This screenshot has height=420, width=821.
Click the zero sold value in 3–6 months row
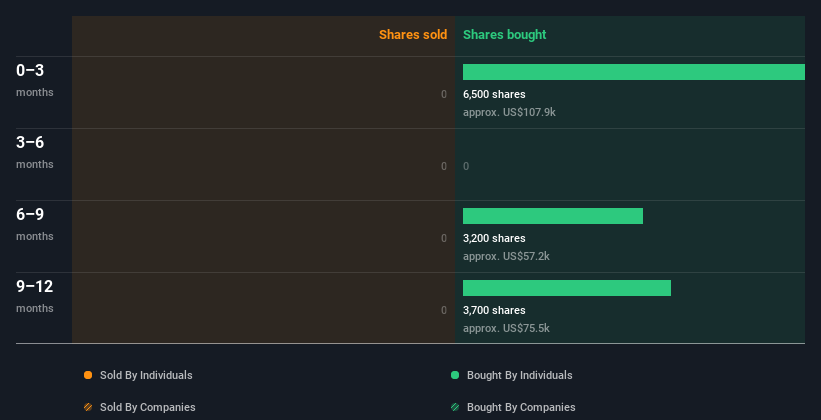[444, 167]
